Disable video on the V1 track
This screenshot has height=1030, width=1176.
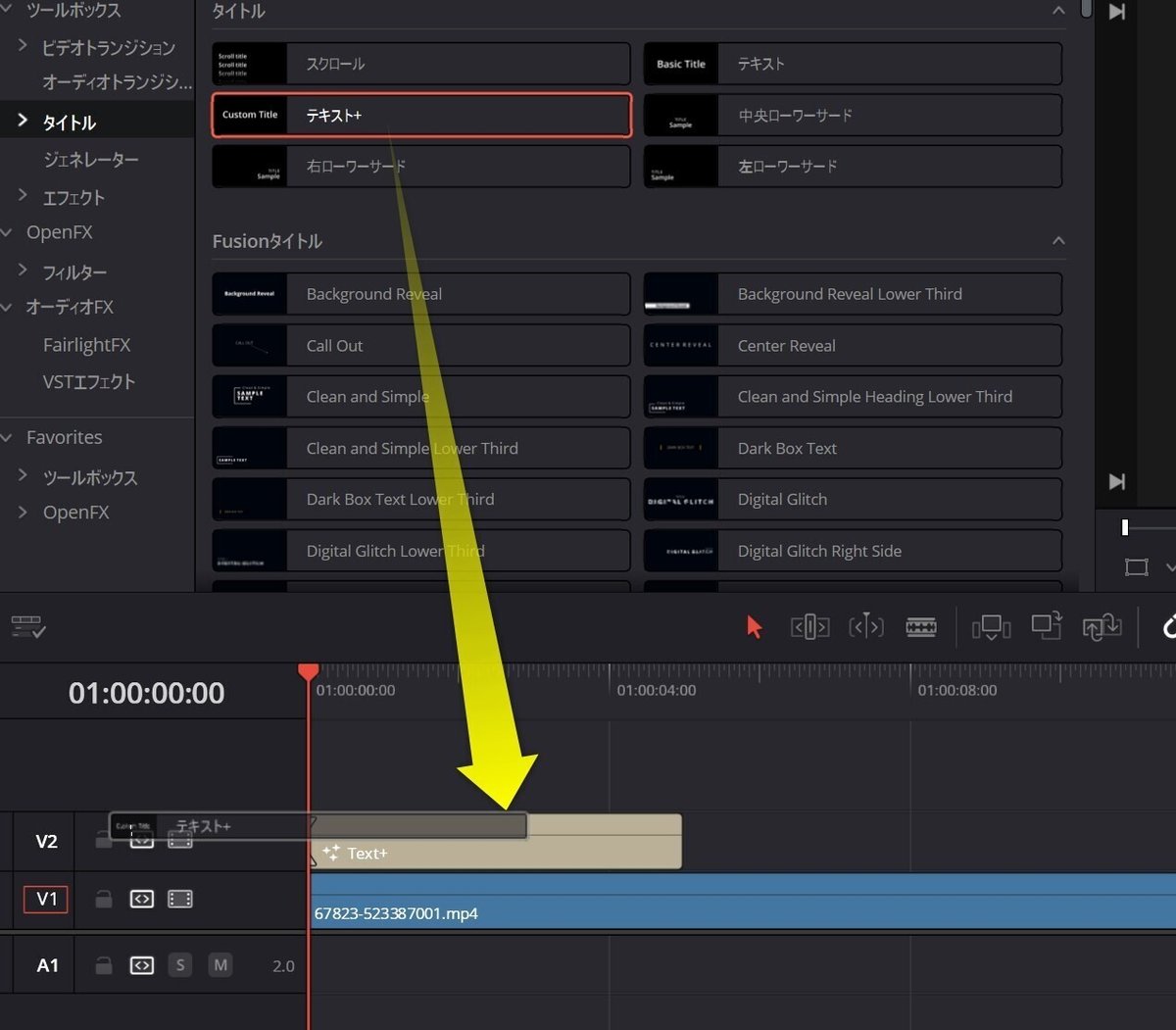tap(180, 899)
